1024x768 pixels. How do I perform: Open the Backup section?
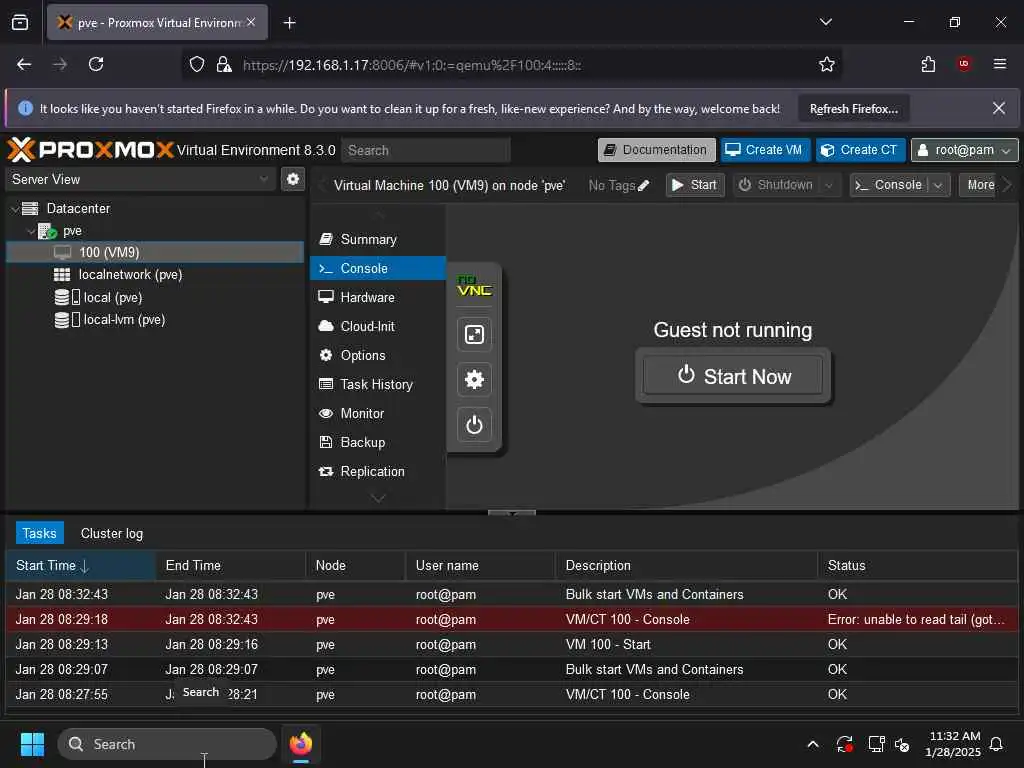coord(377,442)
